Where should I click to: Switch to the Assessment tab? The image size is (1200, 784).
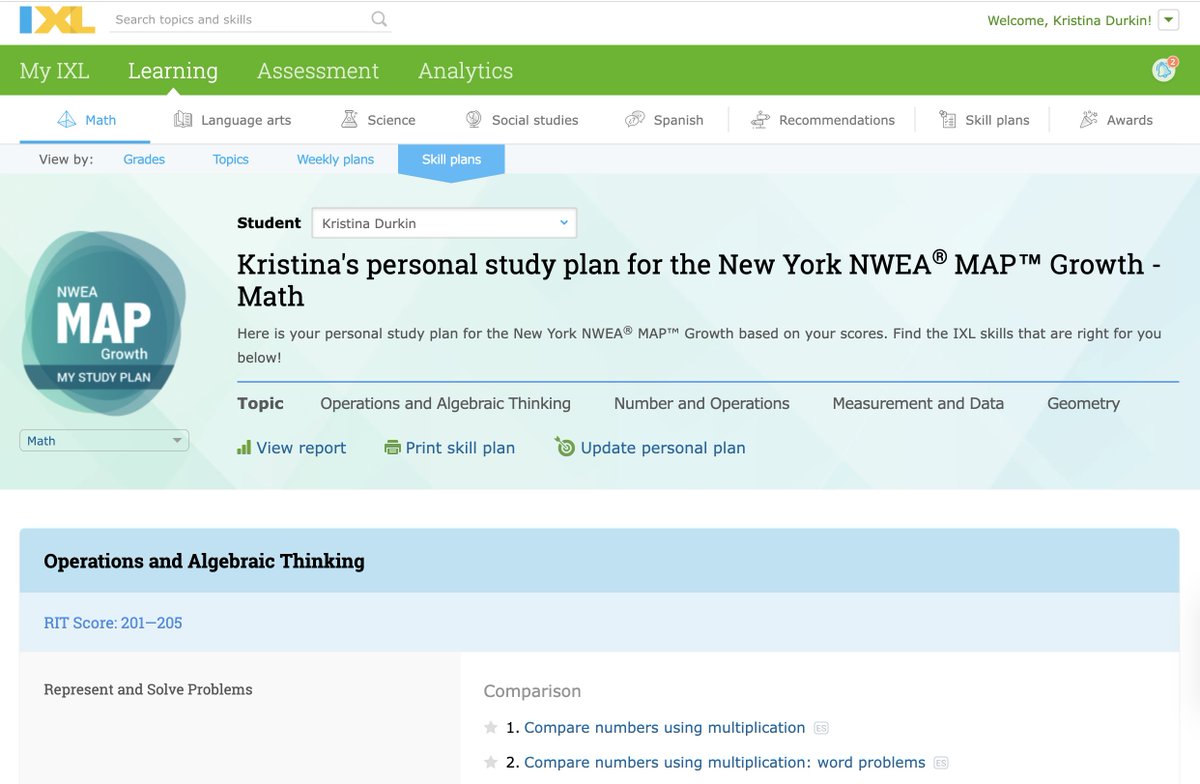pos(318,70)
